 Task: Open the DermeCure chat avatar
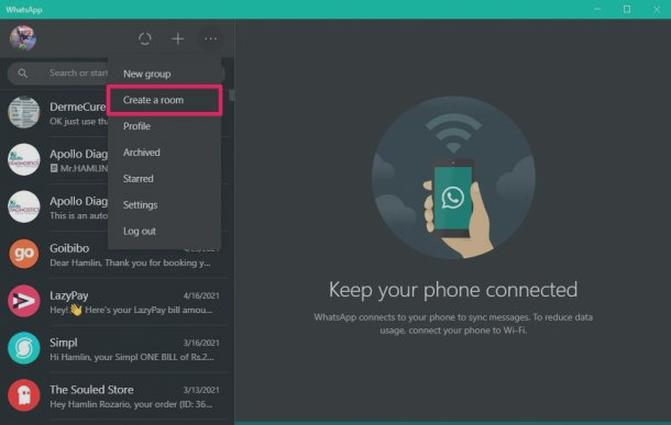pyautogui.click(x=24, y=112)
